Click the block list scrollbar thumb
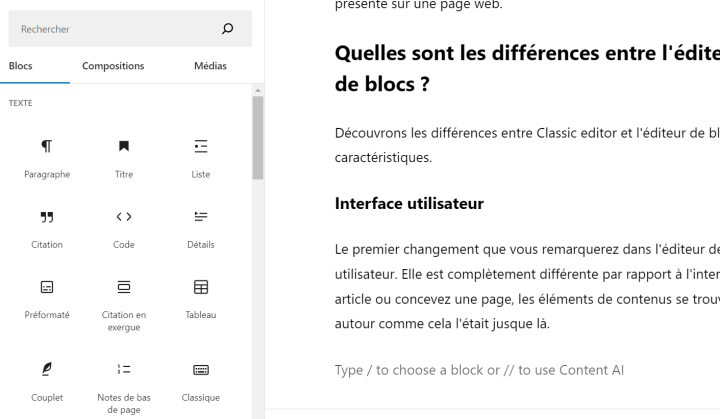 pos(258,137)
